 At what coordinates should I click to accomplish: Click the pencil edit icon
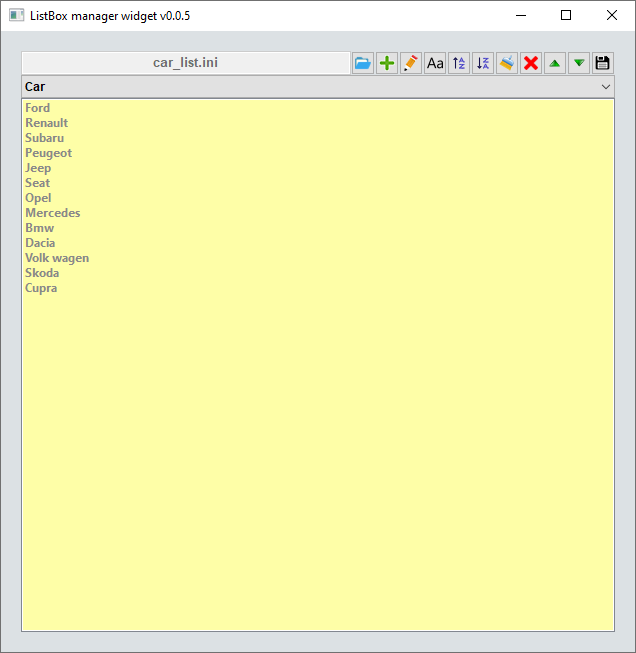coord(411,63)
